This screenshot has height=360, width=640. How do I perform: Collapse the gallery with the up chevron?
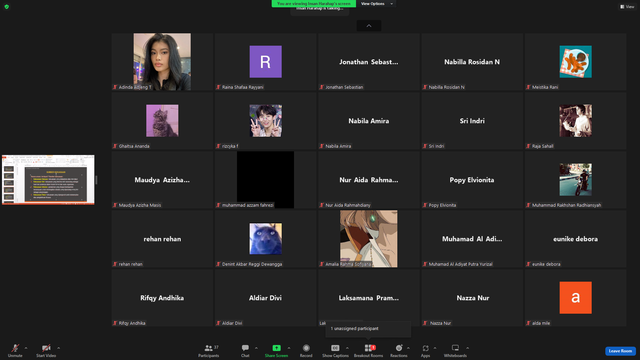pyautogui.click(x=369, y=26)
